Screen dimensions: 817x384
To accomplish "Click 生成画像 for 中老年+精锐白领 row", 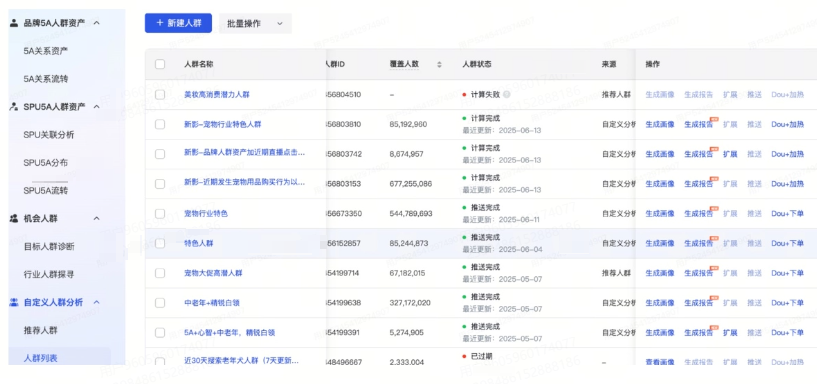I will pyautogui.click(x=660, y=303).
